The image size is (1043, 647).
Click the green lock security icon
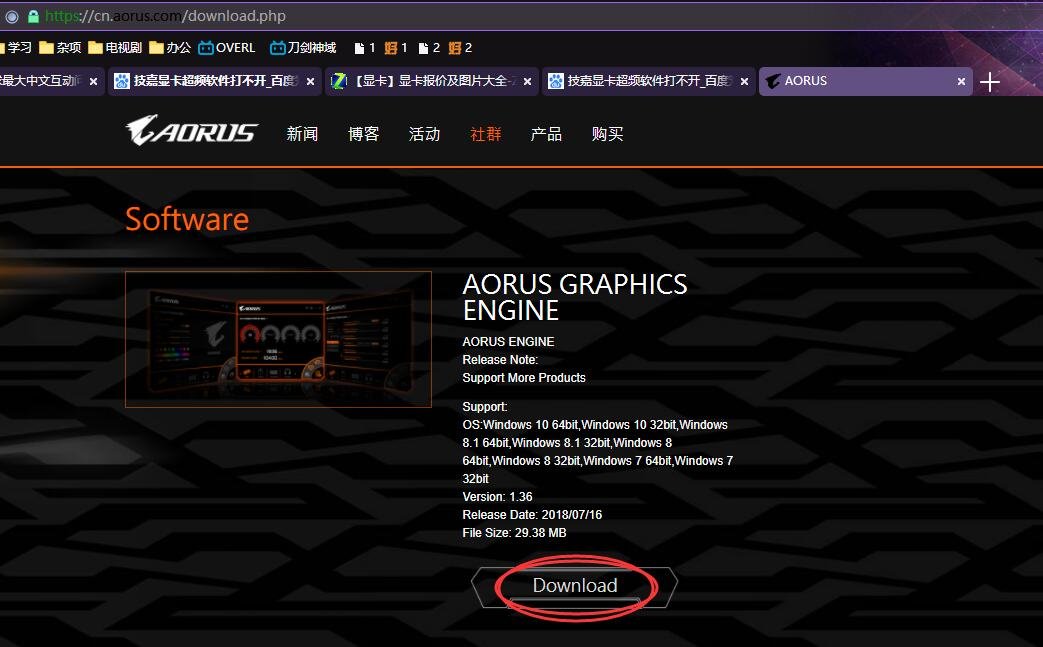[33, 16]
